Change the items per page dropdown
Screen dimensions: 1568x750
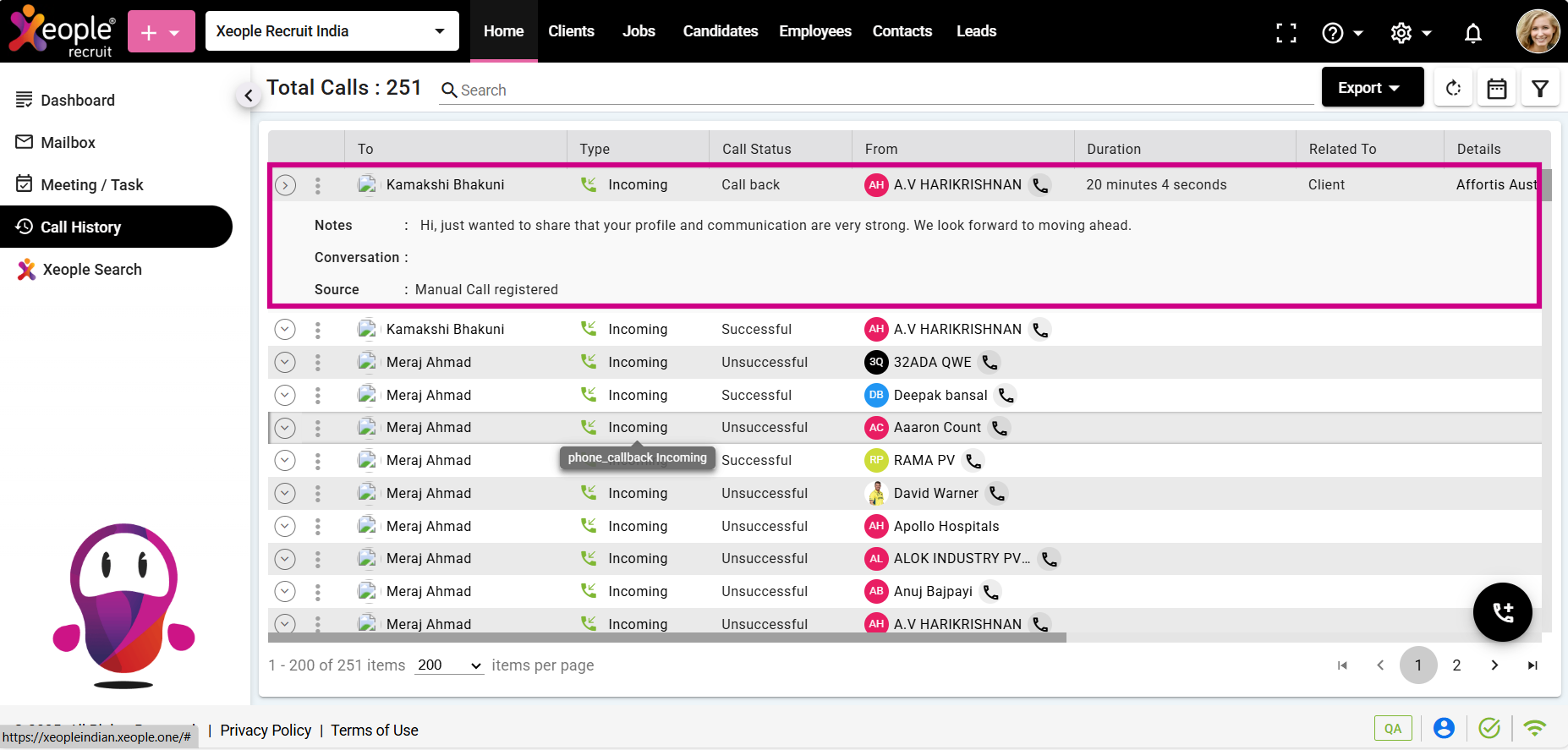(448, 665)
